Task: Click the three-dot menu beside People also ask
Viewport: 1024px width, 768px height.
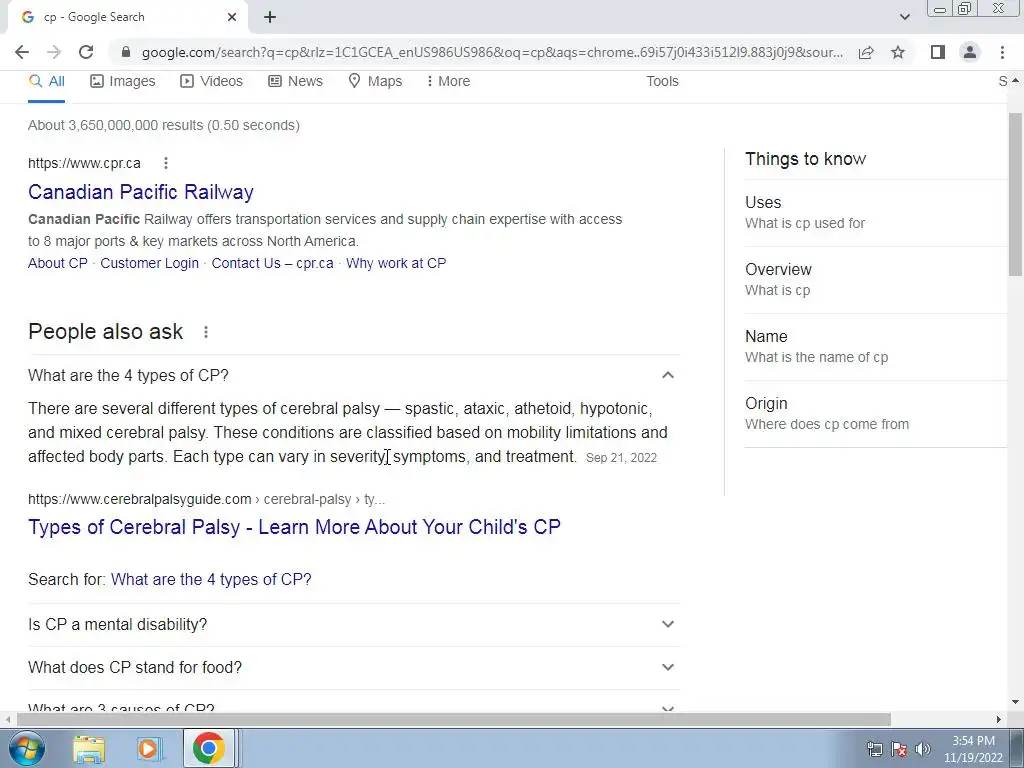Action: coord(206,332)
